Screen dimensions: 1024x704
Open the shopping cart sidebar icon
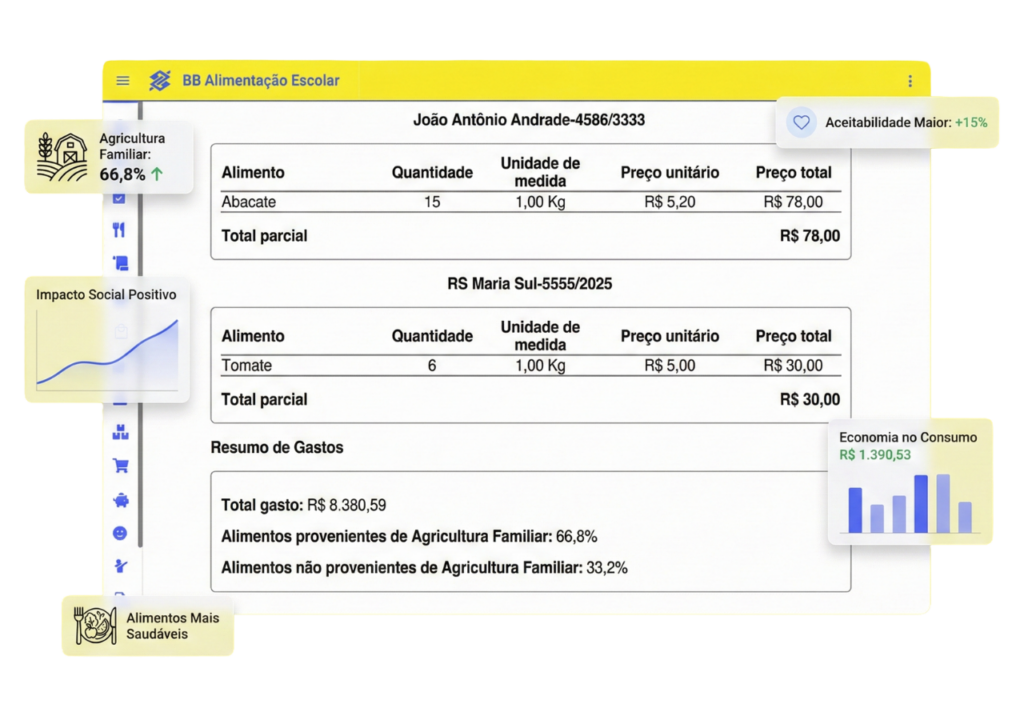[120, 466]
